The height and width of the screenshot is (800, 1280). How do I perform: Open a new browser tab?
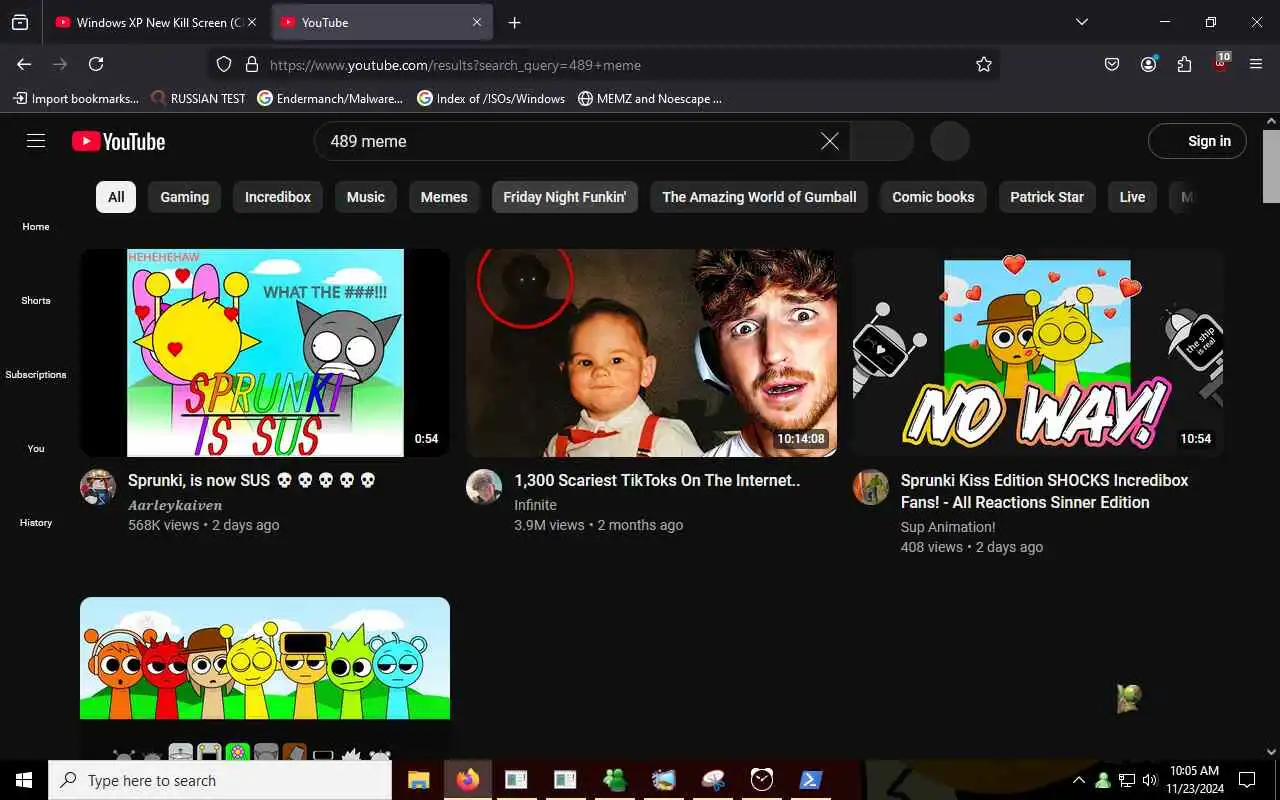514,22
